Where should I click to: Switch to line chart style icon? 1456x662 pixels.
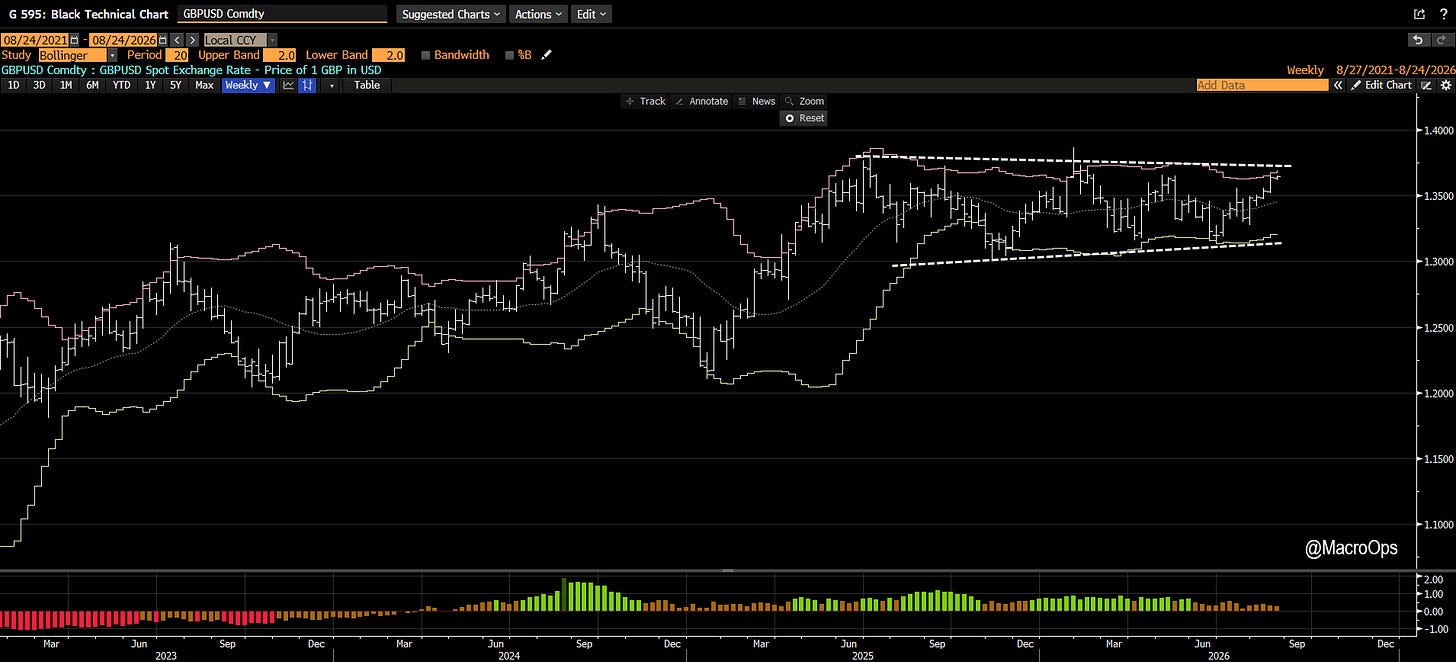coord(288,85)
